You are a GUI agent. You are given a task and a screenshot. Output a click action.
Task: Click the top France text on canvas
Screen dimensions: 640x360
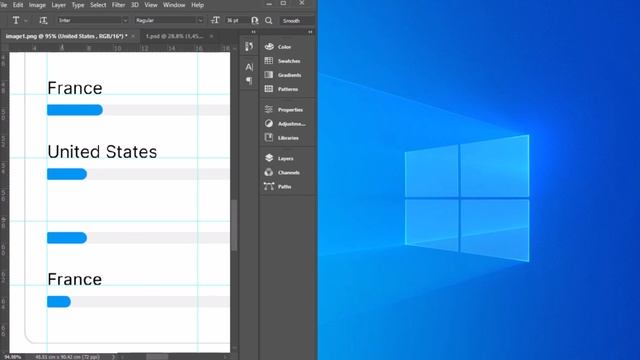click(x=75, y=88)
